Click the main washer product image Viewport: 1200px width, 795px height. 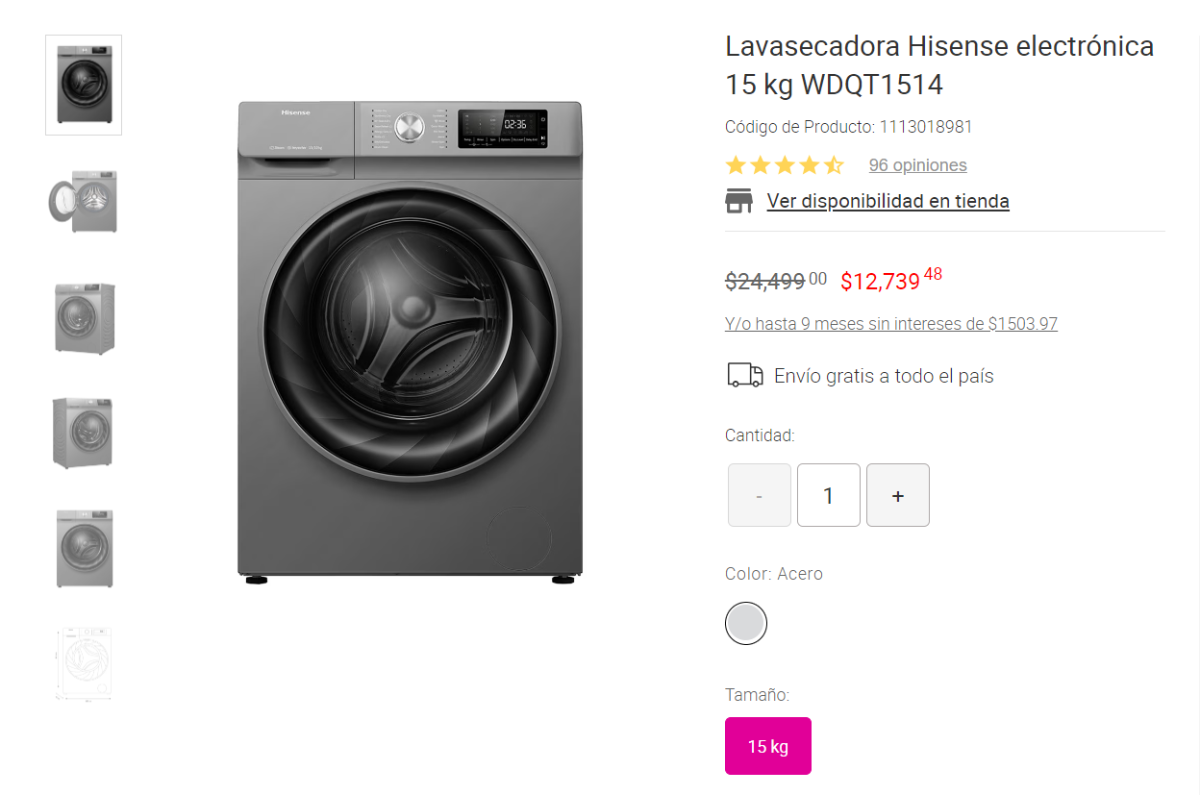(410, 342)
